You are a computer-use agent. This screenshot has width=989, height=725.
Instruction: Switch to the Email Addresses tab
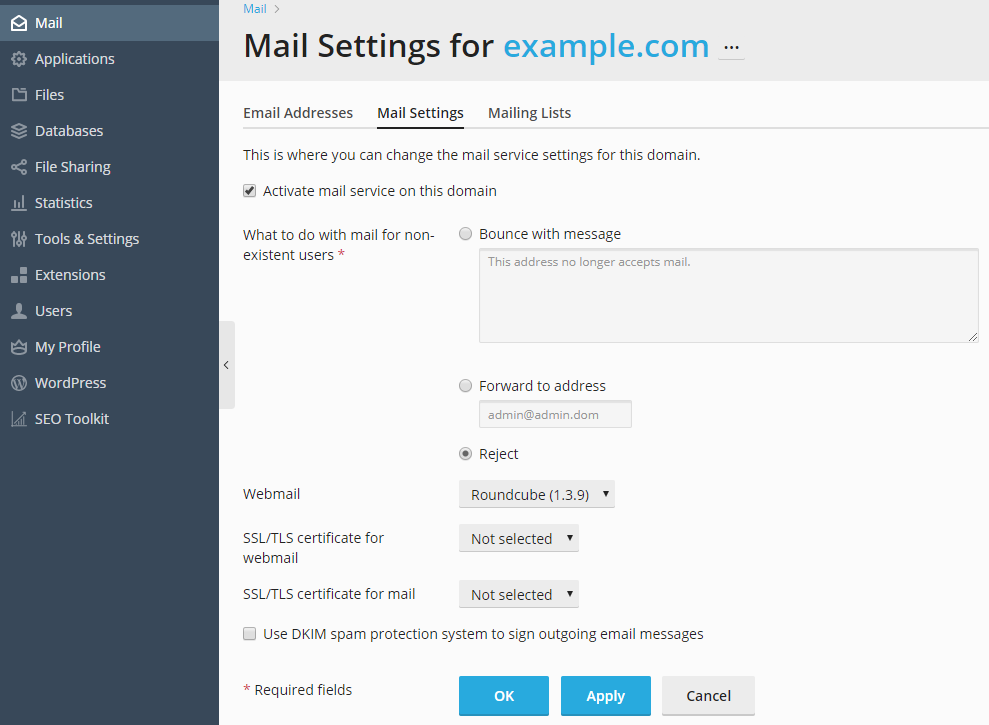(x=298, y=113)
